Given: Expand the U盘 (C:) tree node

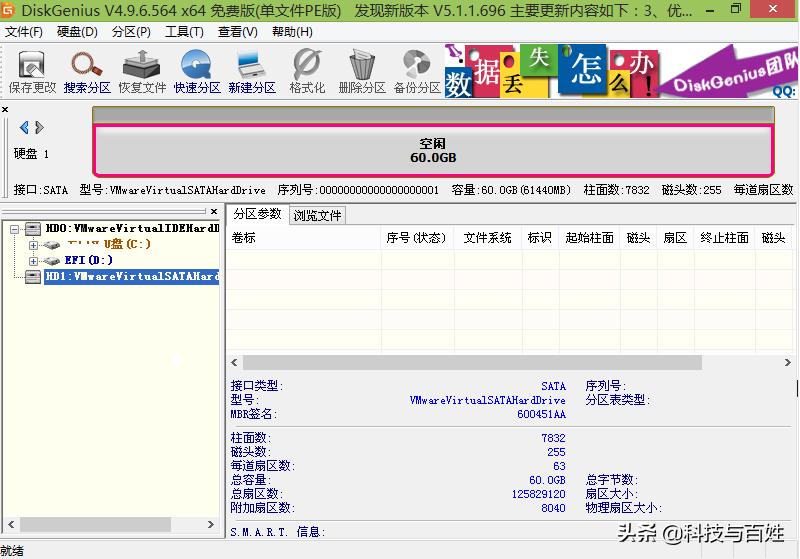Looking at the screenshot, I should click(x=33, y=245).
